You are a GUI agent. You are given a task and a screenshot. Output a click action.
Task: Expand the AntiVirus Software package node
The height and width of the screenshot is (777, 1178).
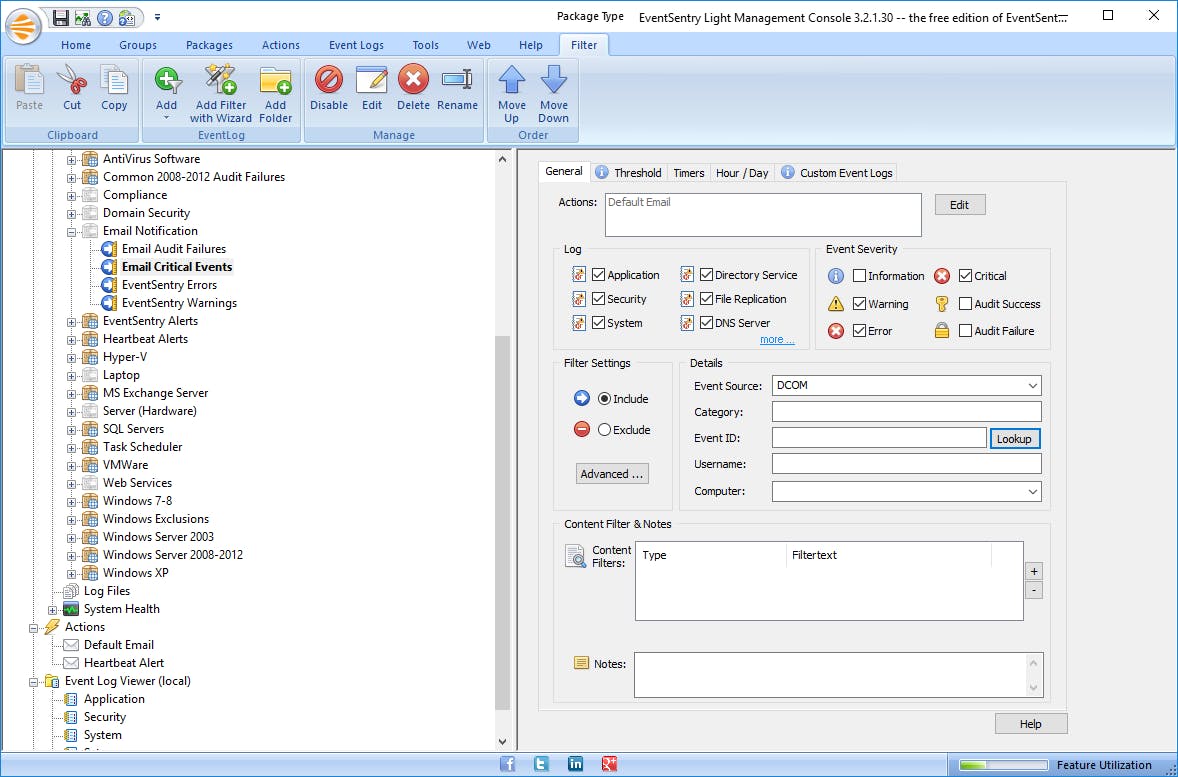pos(71,159)
